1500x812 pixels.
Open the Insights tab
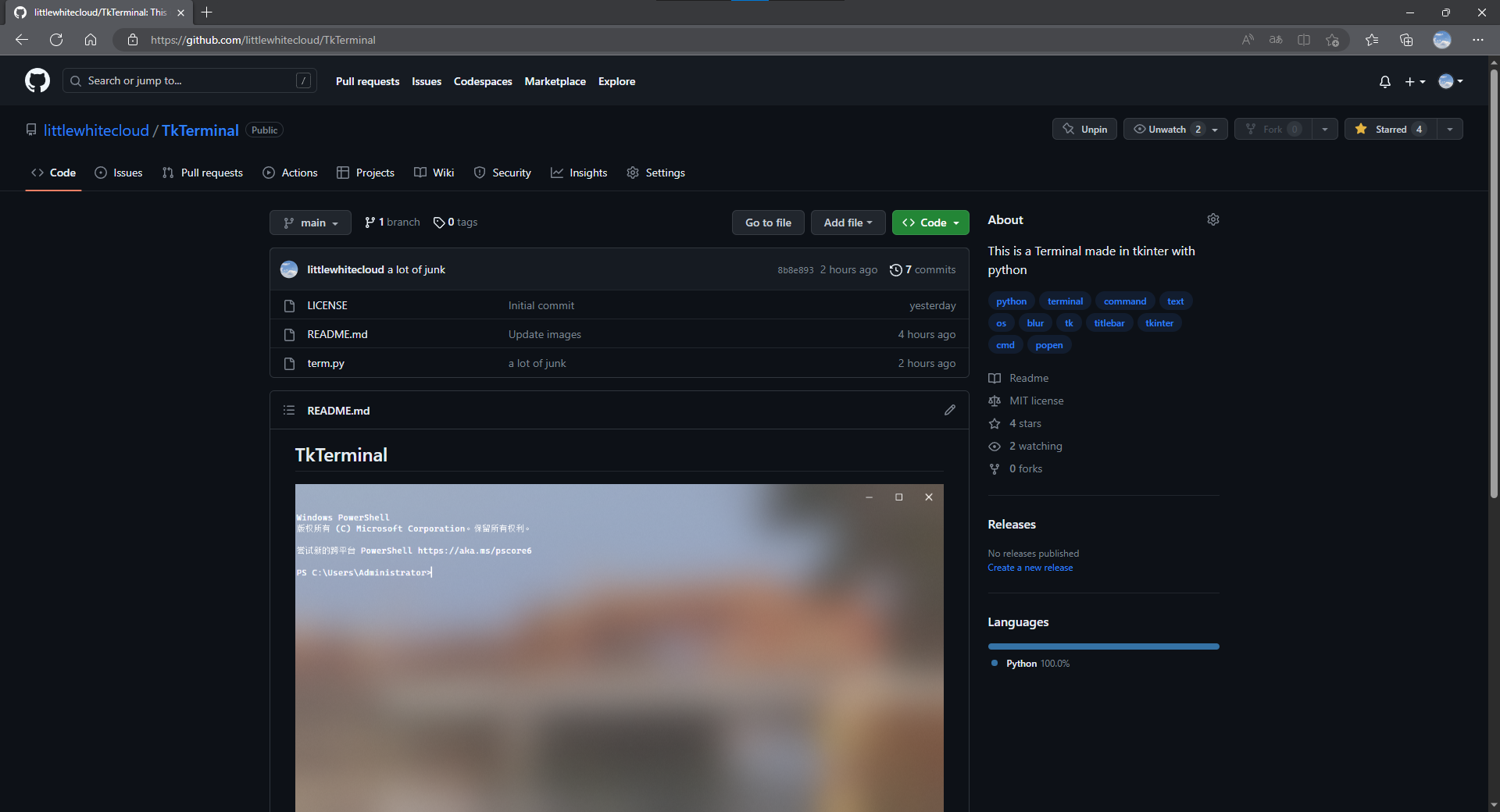579,173
